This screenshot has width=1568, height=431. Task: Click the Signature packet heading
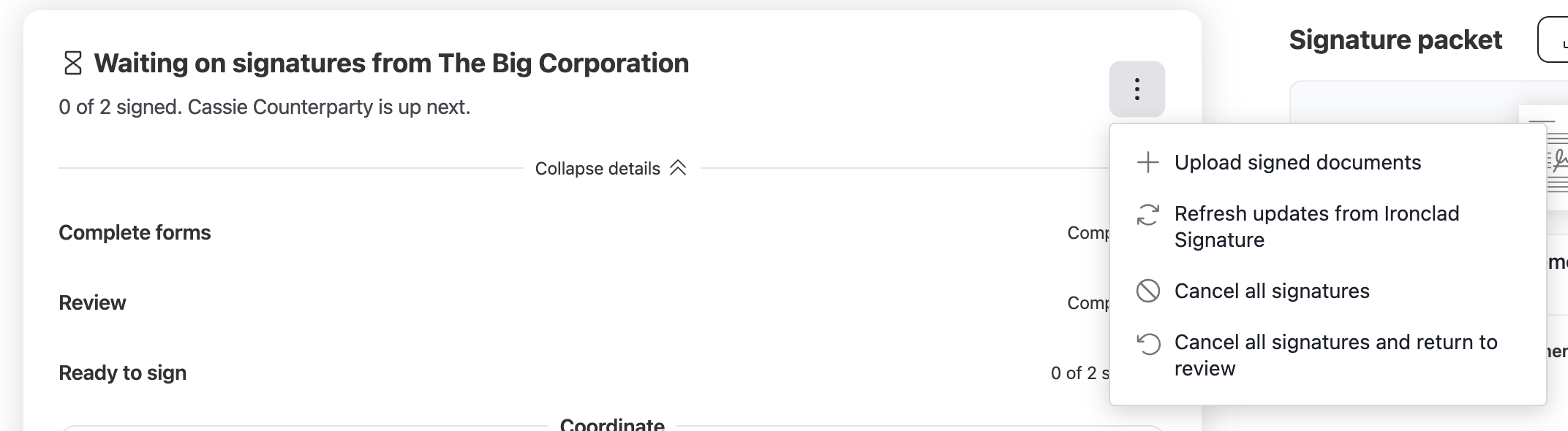[x=1395, y=39]
